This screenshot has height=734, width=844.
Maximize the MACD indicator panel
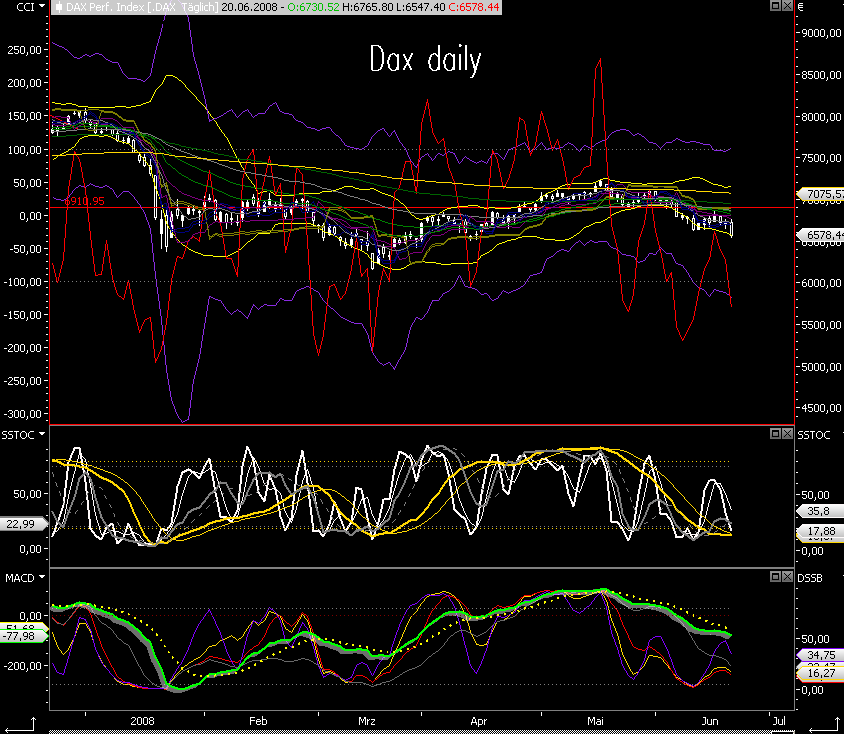[x=775, y=576]
